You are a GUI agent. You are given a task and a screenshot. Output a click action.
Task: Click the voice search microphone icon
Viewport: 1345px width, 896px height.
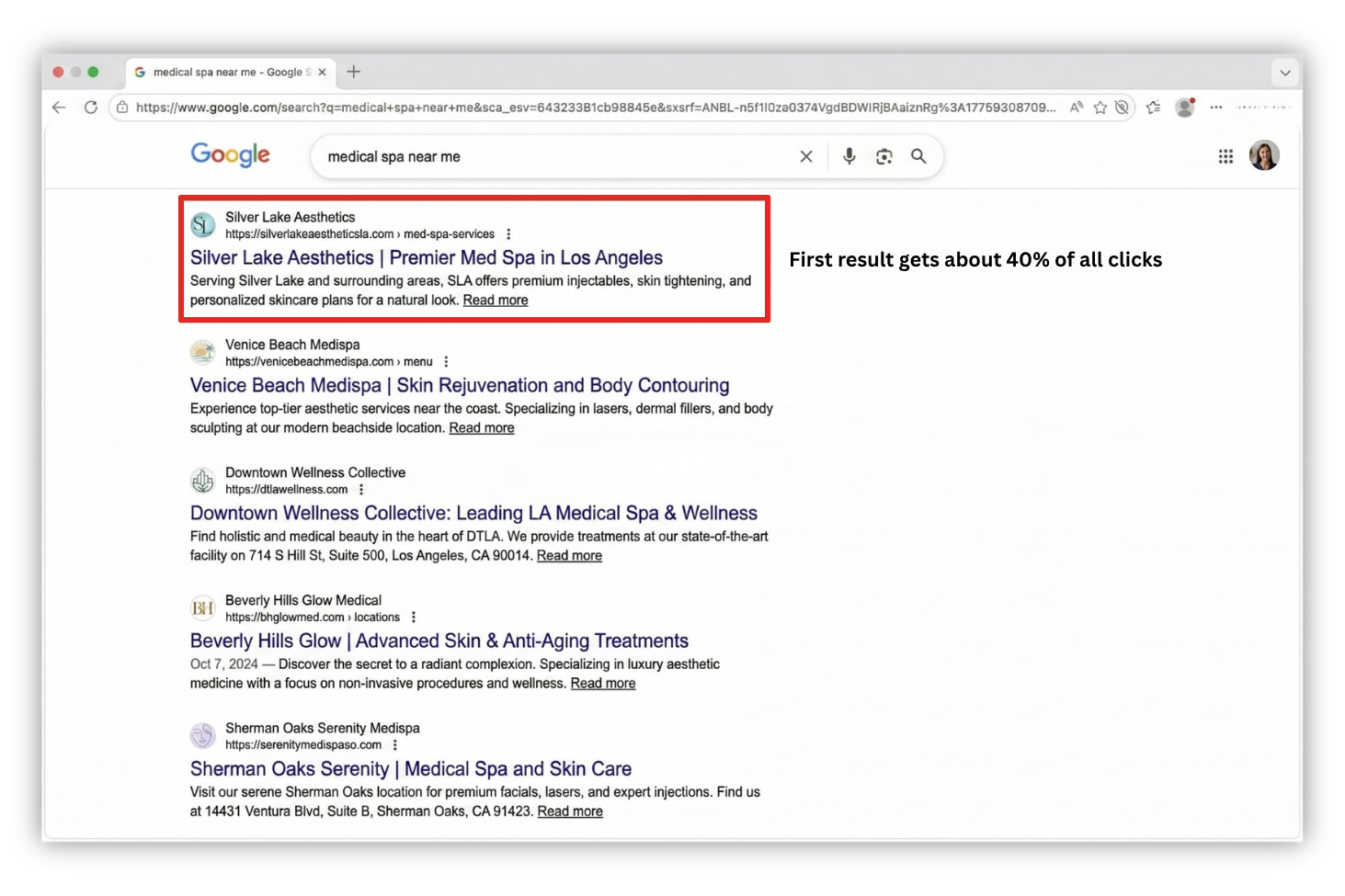(x=849, y=156)
